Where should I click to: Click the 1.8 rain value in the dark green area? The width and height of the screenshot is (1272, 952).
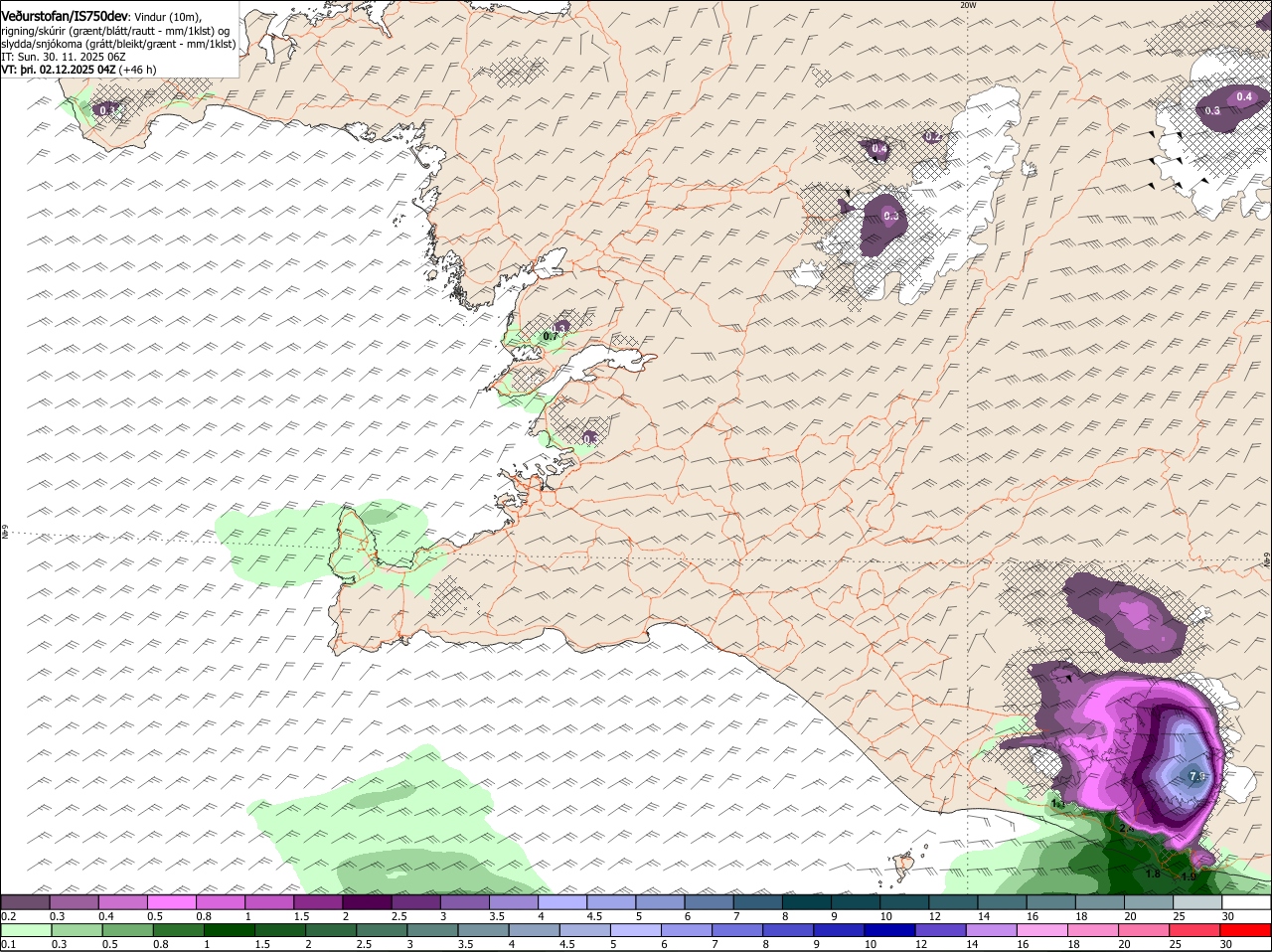point(1153,873)
